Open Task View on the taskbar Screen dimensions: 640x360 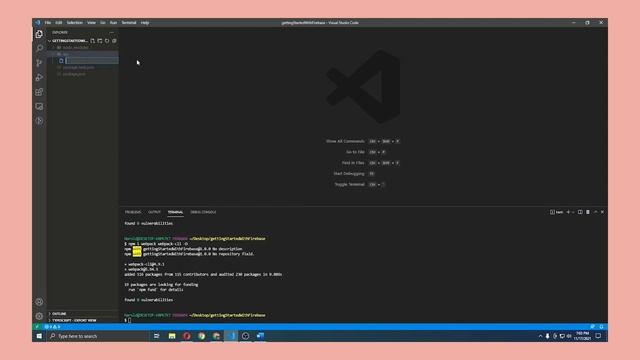click(156, 336)
